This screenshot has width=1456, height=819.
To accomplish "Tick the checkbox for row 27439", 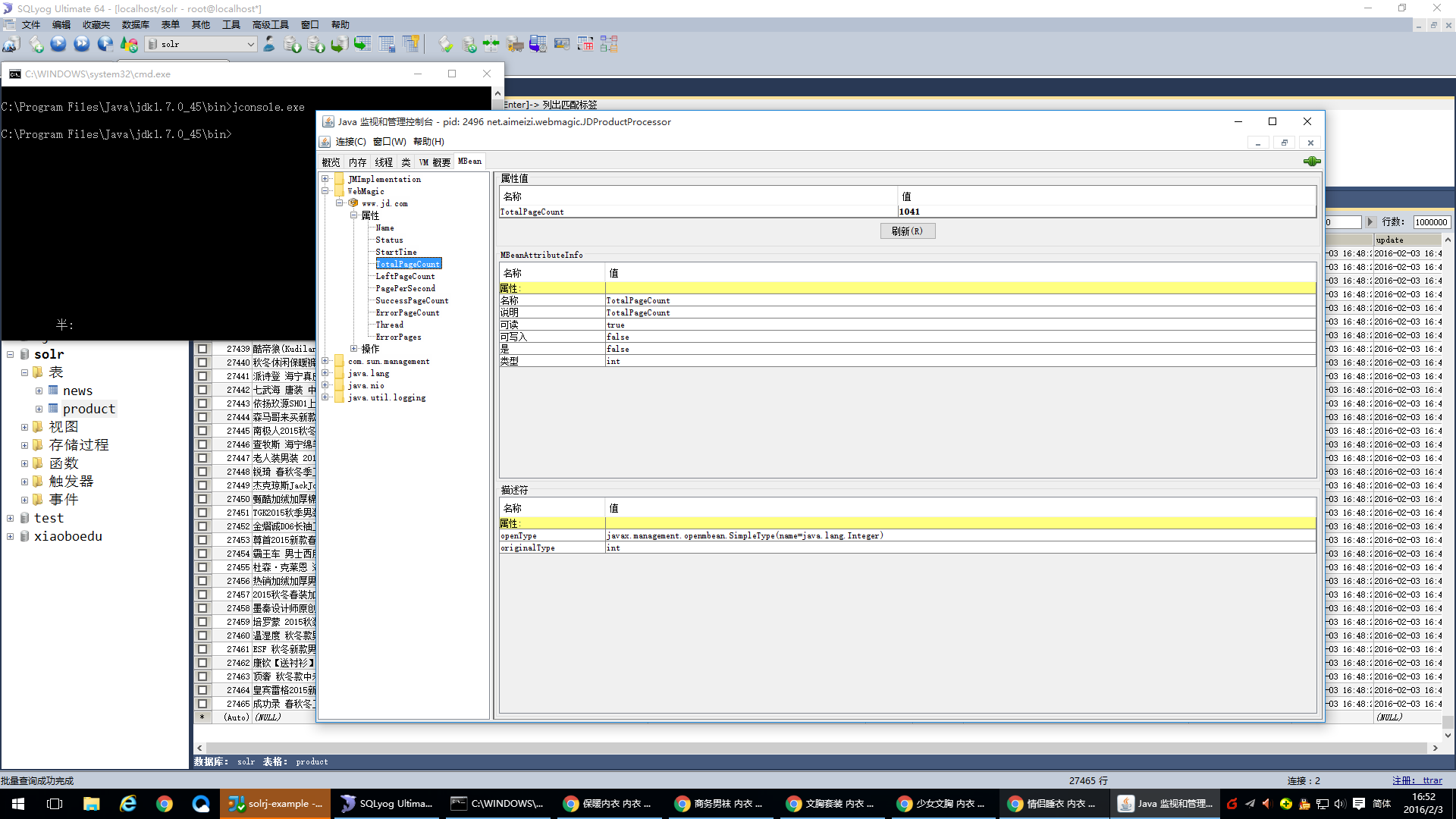I will tap(202, 349).
